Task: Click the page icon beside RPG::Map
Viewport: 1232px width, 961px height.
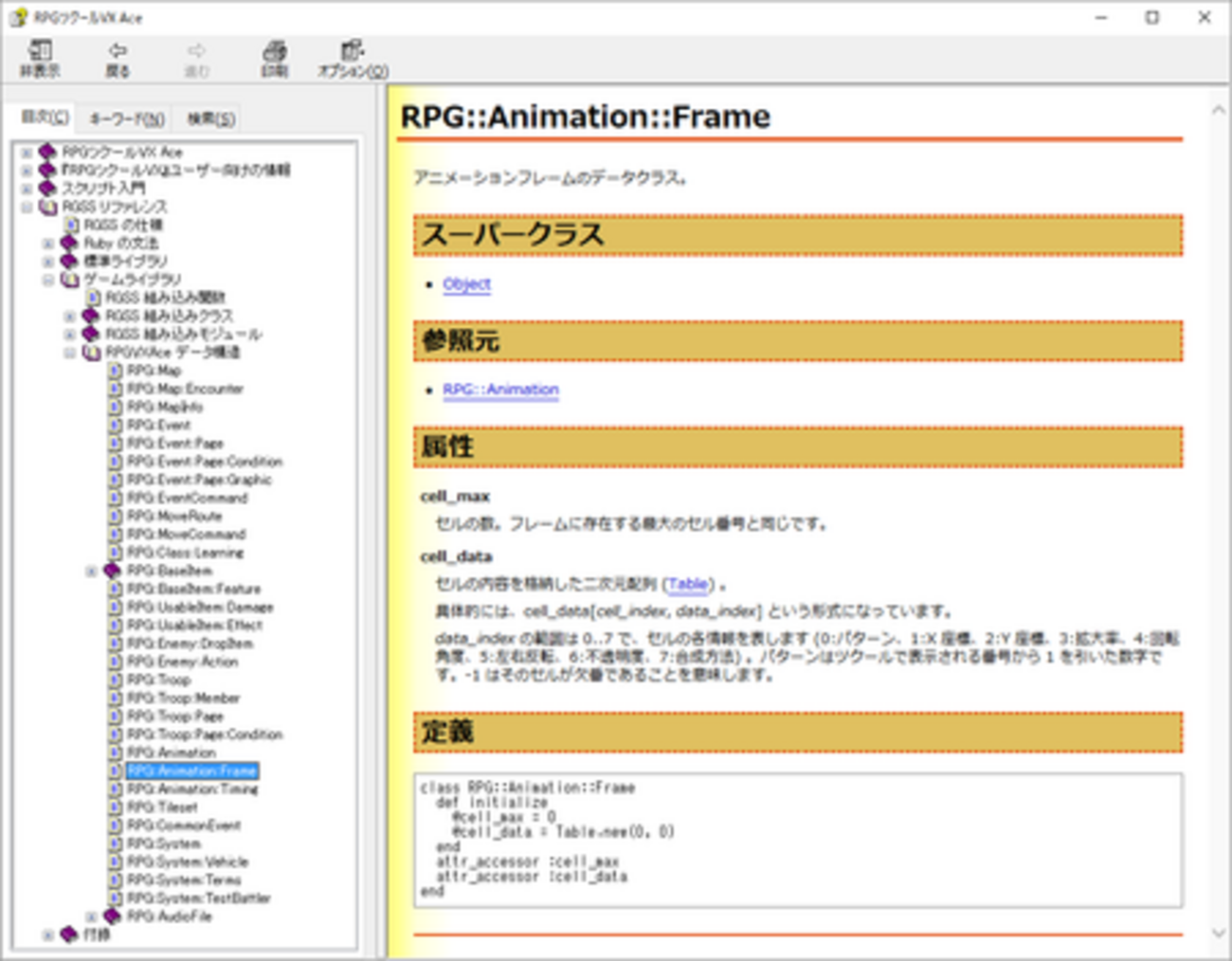Action: pyautogui.click(x=116, y=371)
